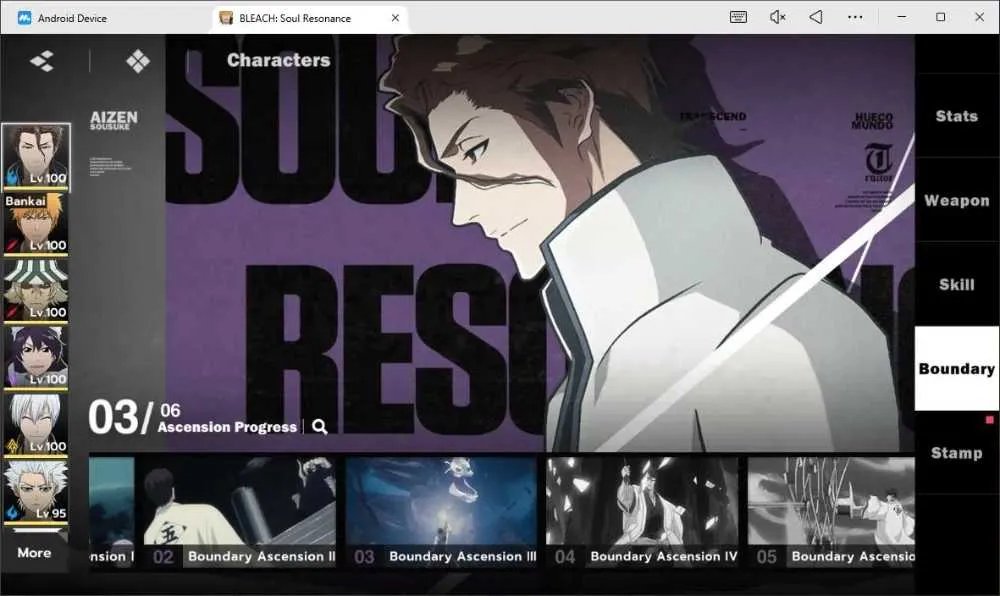Open the Stats tab
The height and width of the screenshot is (596, 1000).
pyautogui.click(x=957, y=116)
